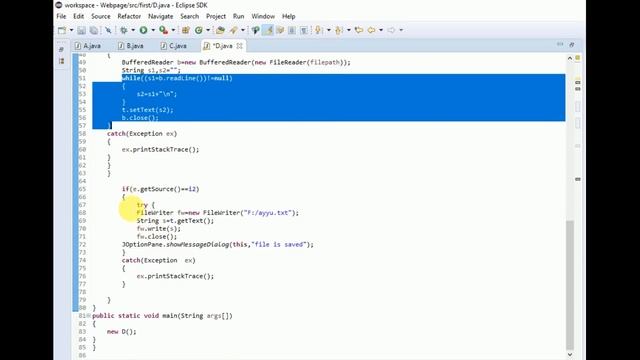
Task: Open the Project menu
Action: 216,16
